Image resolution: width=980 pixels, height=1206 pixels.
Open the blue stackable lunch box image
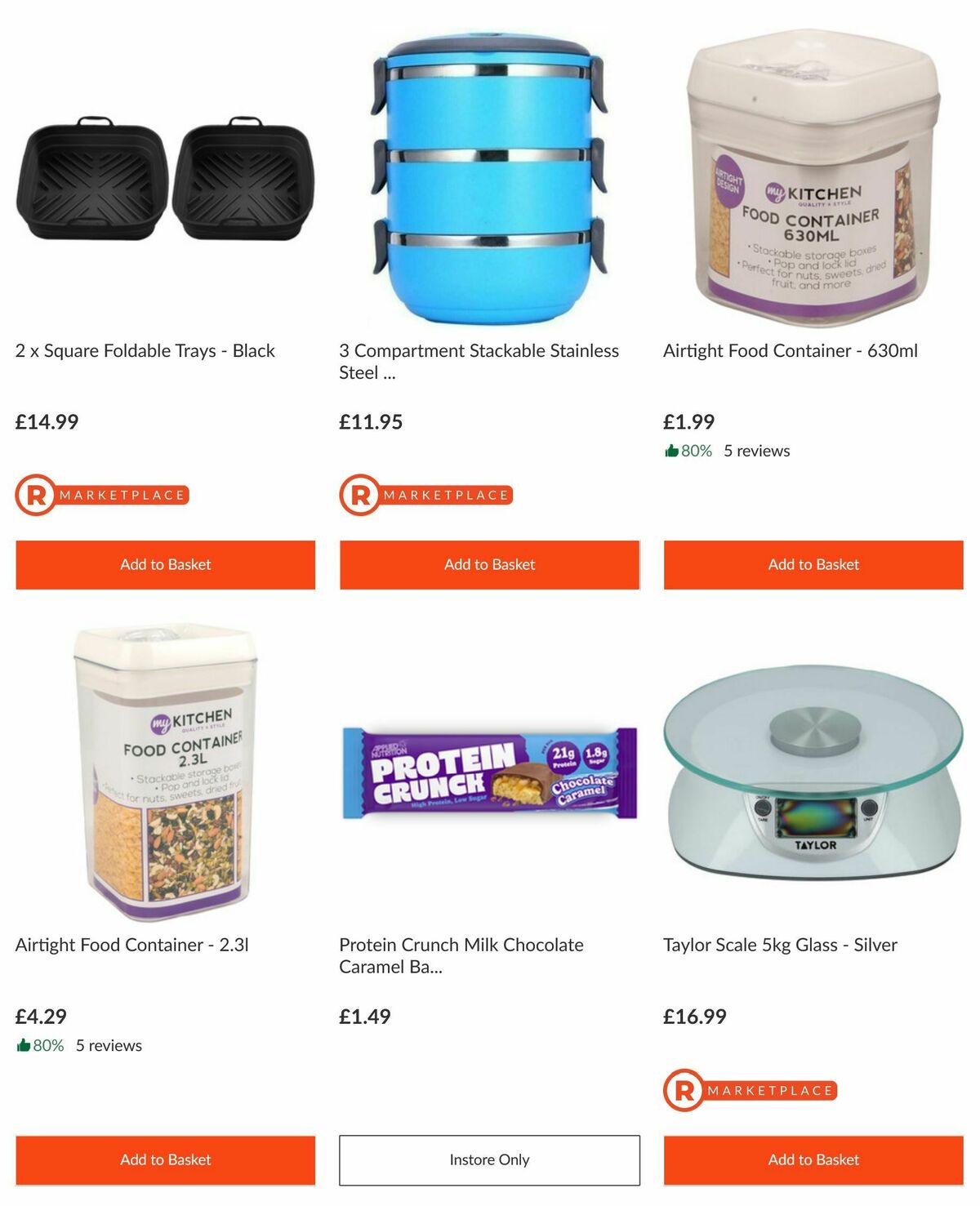coord(489,177)
